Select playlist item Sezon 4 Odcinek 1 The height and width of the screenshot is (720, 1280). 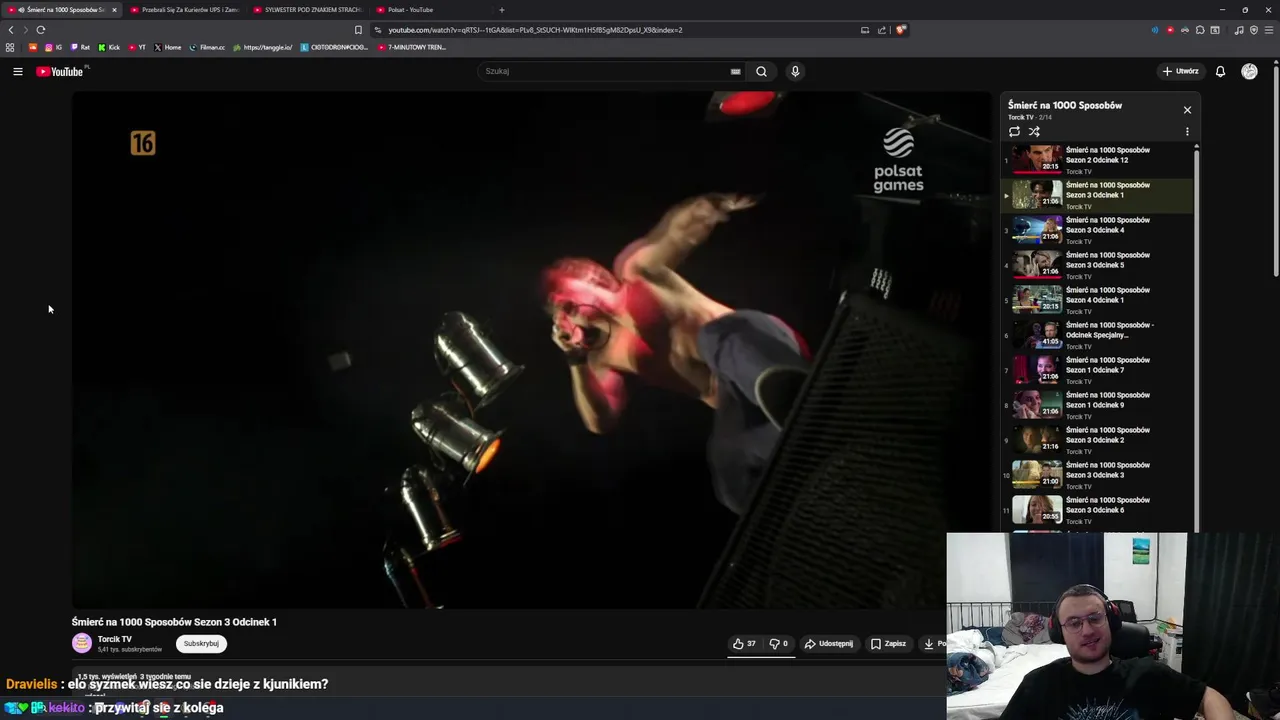pos(1097,300)
